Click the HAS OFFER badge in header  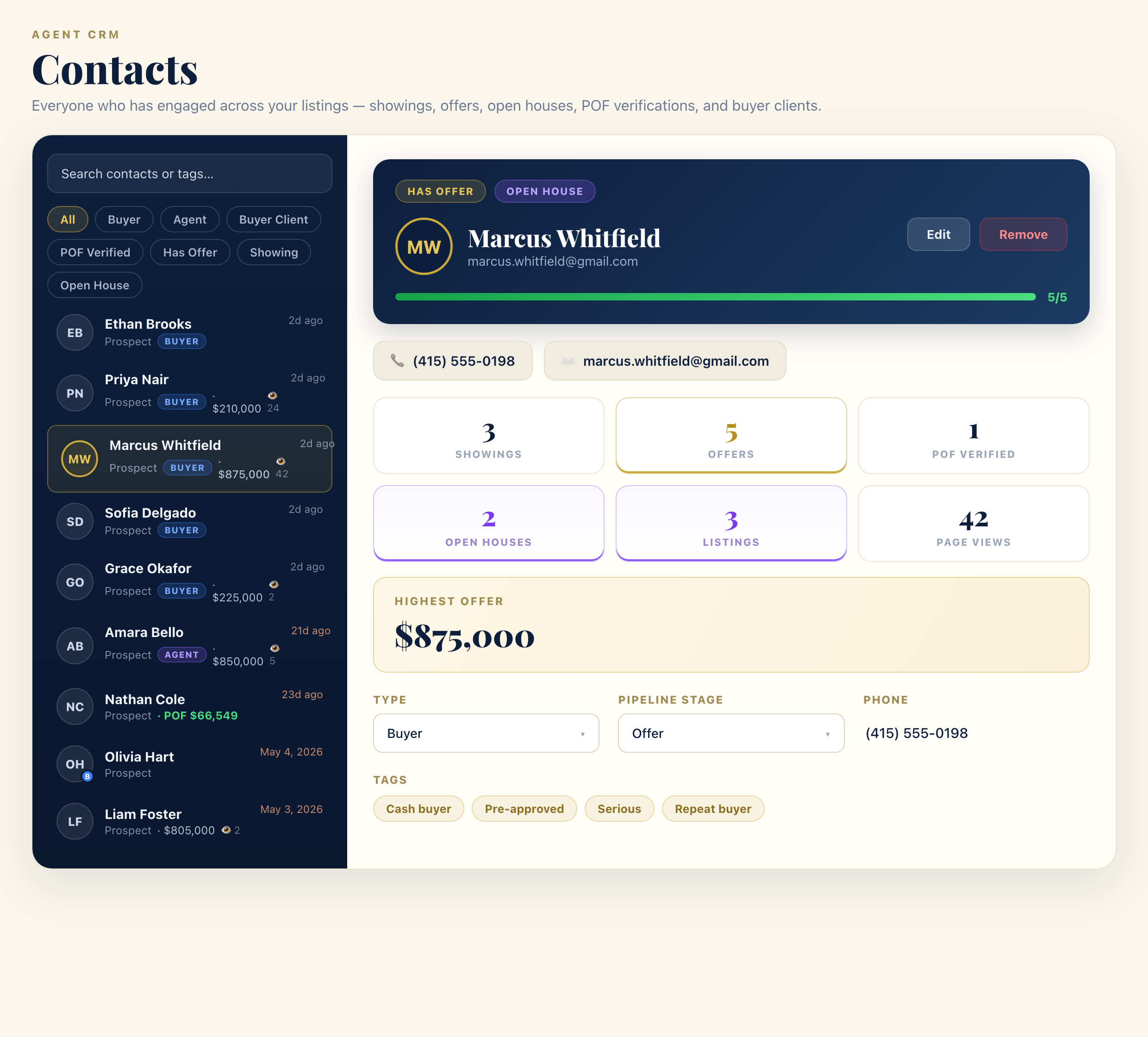[x=440, y=191]
